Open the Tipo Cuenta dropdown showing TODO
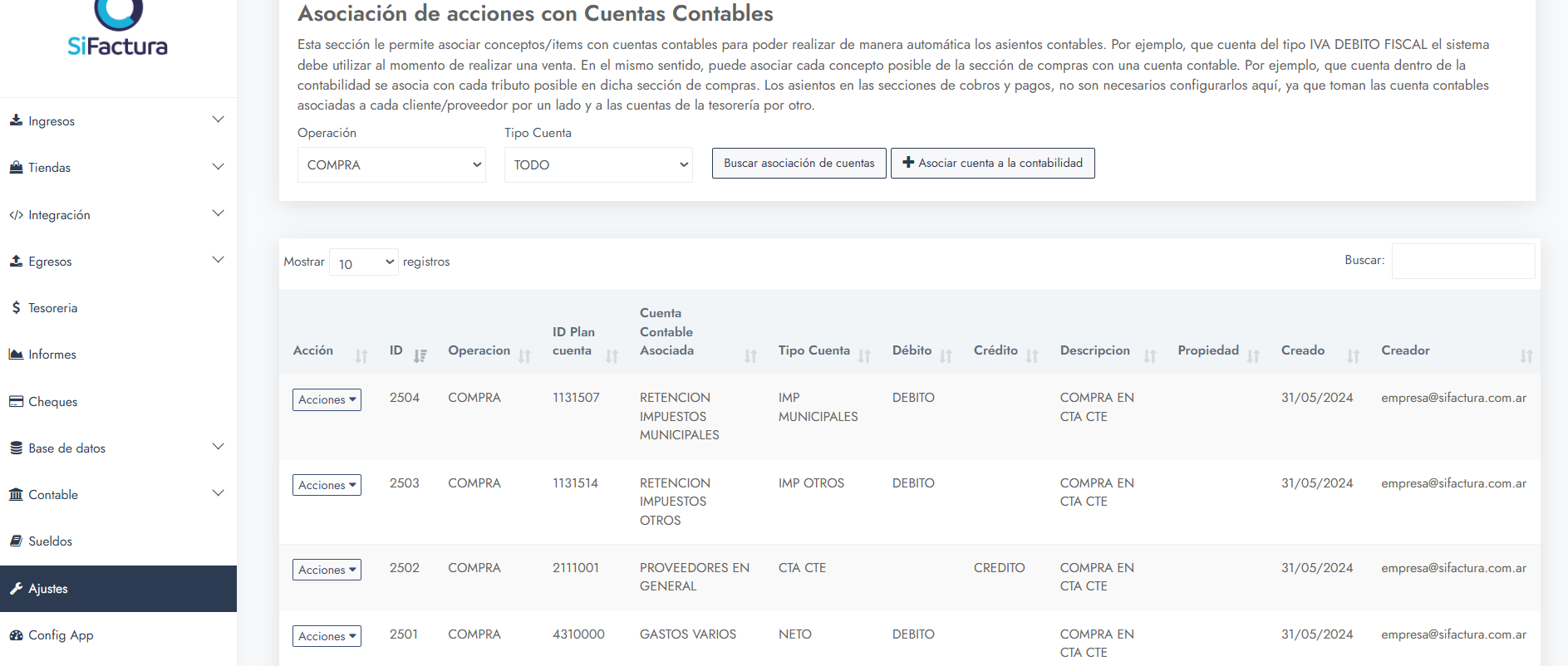Screen dimensions: 1568x666 tap(598, 165)
